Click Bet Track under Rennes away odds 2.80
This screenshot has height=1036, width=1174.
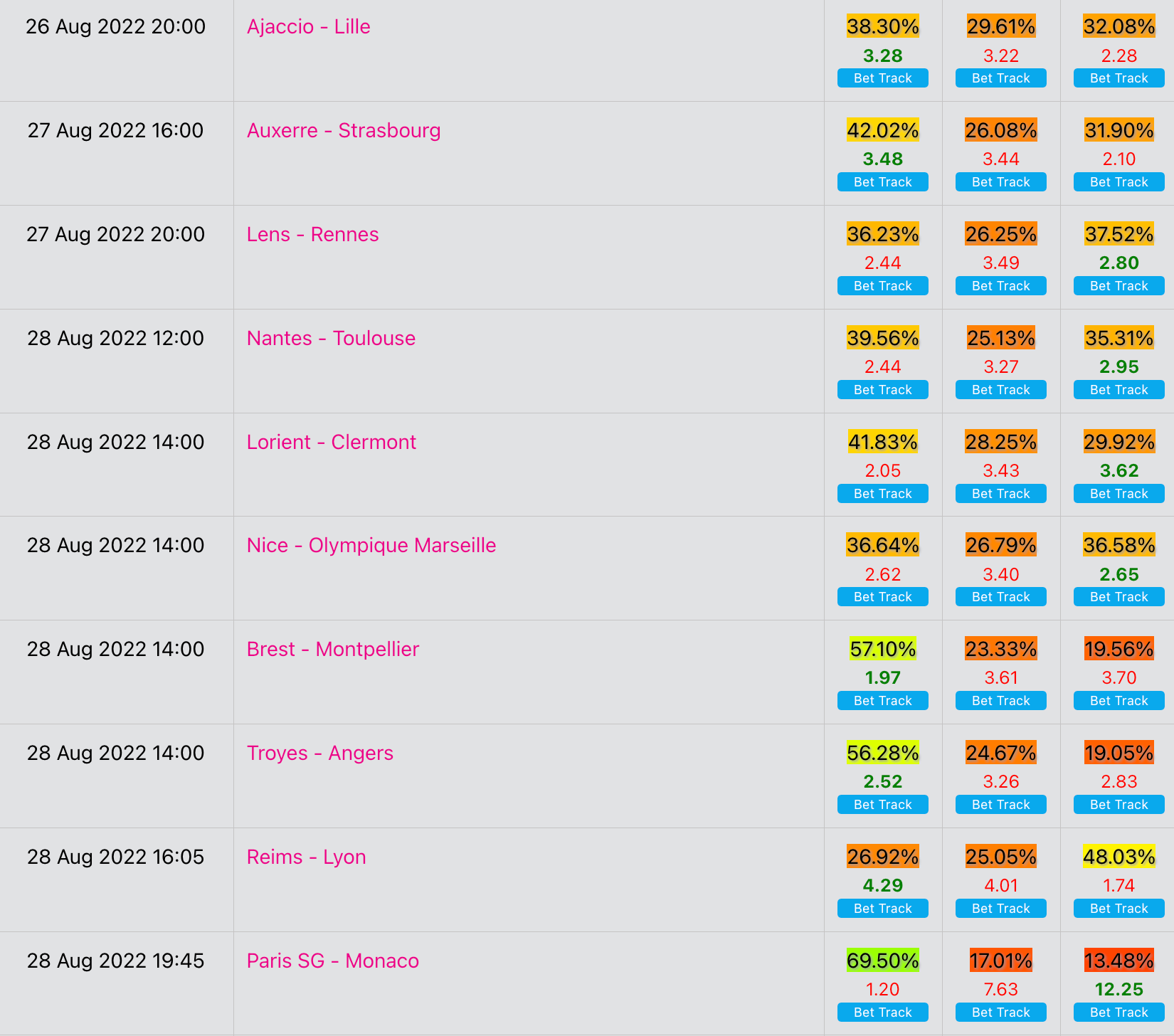pyautogui.click(x=1119, y=286)
